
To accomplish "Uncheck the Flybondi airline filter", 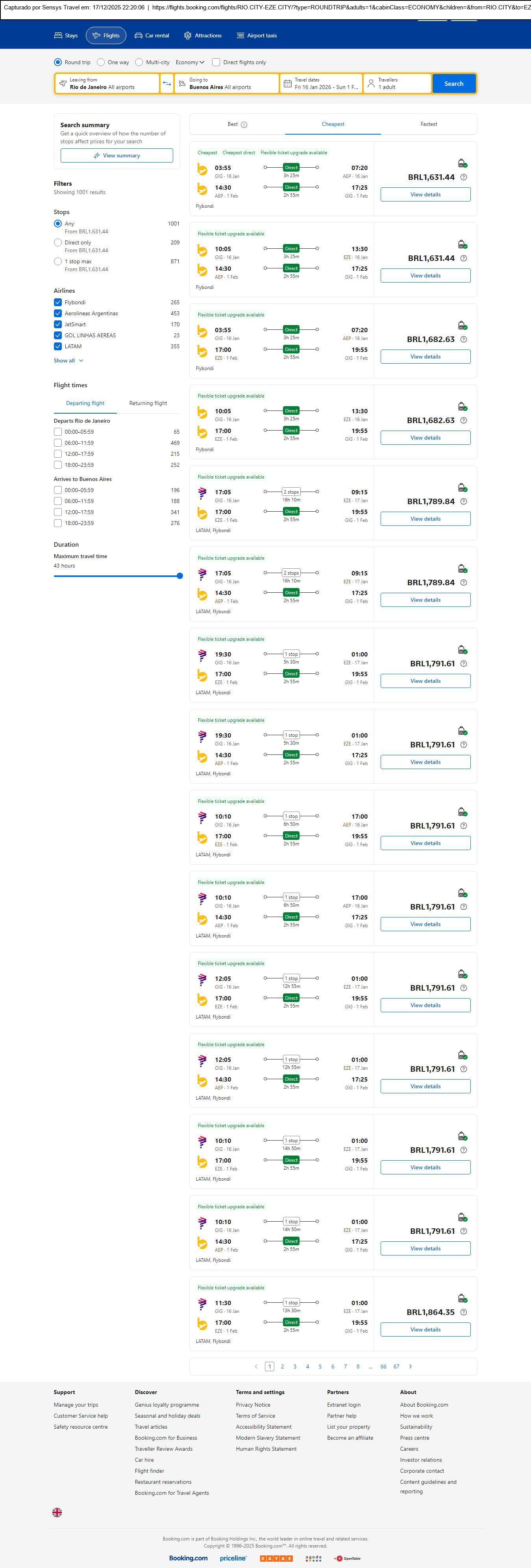I will click(58, 303).
